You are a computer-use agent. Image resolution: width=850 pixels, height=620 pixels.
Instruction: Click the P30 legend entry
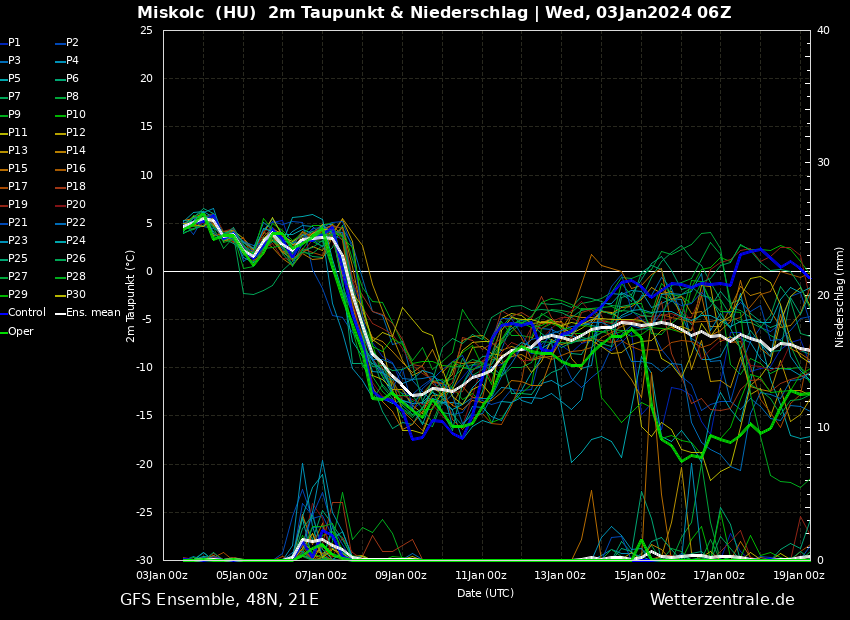[75, 295]
